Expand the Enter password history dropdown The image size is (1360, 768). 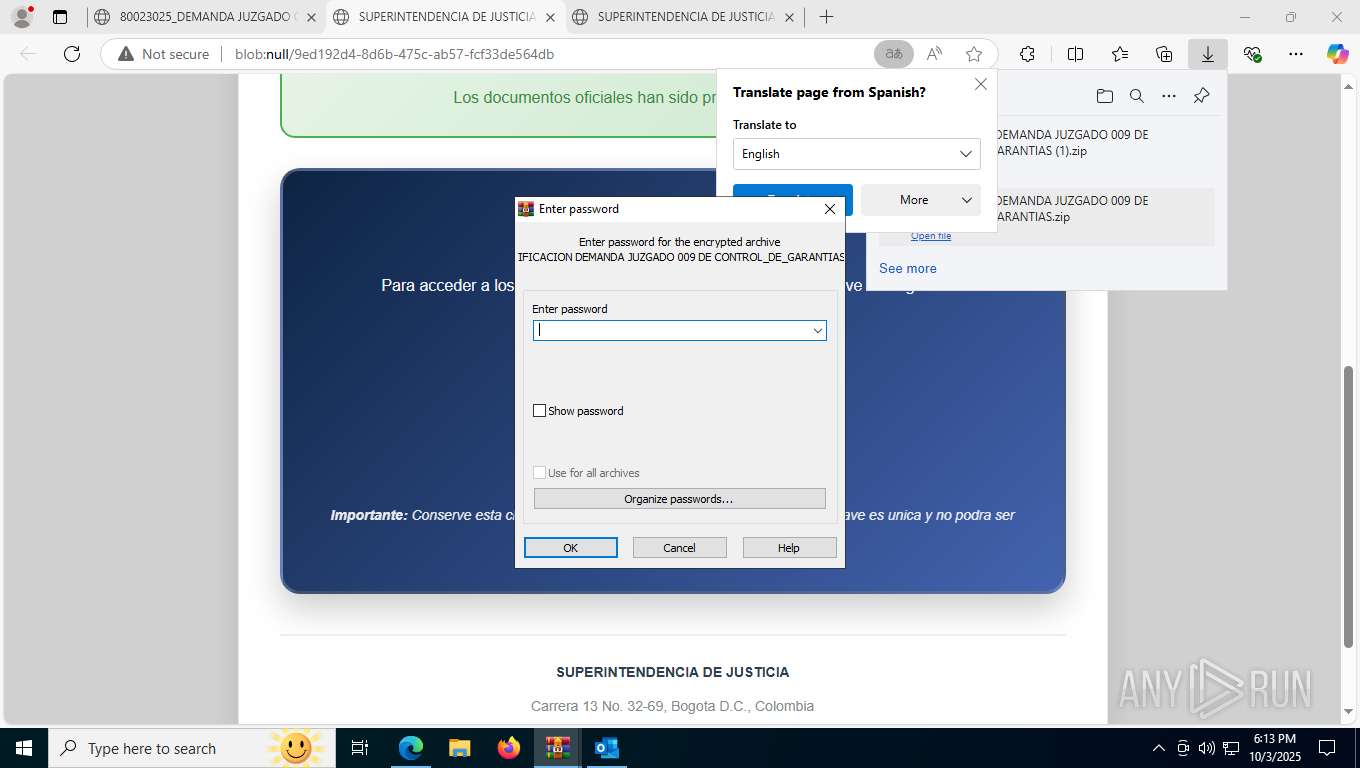tap(817, 330)
